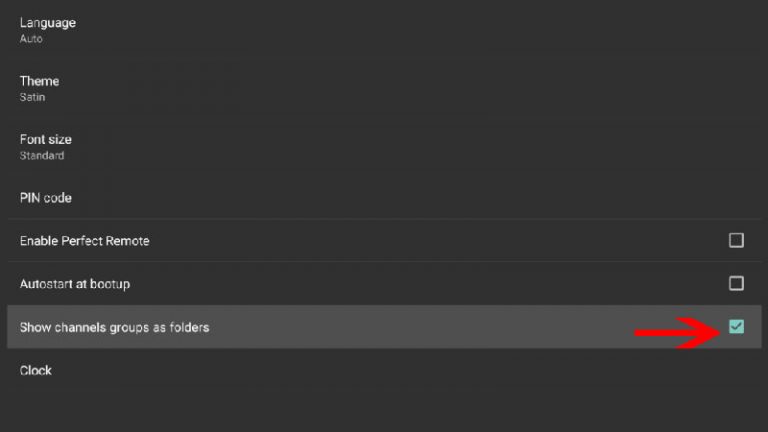Click the word 'Remote' in Perfect Remote row

[x=131, y=241]
